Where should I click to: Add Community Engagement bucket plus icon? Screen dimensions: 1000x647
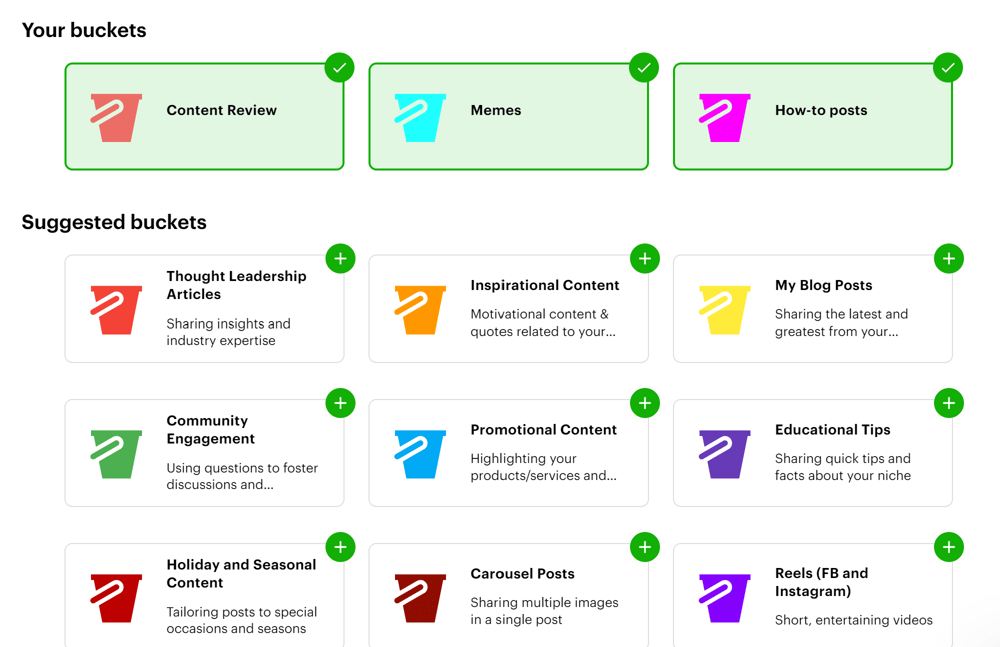click(x=341, y=403)
